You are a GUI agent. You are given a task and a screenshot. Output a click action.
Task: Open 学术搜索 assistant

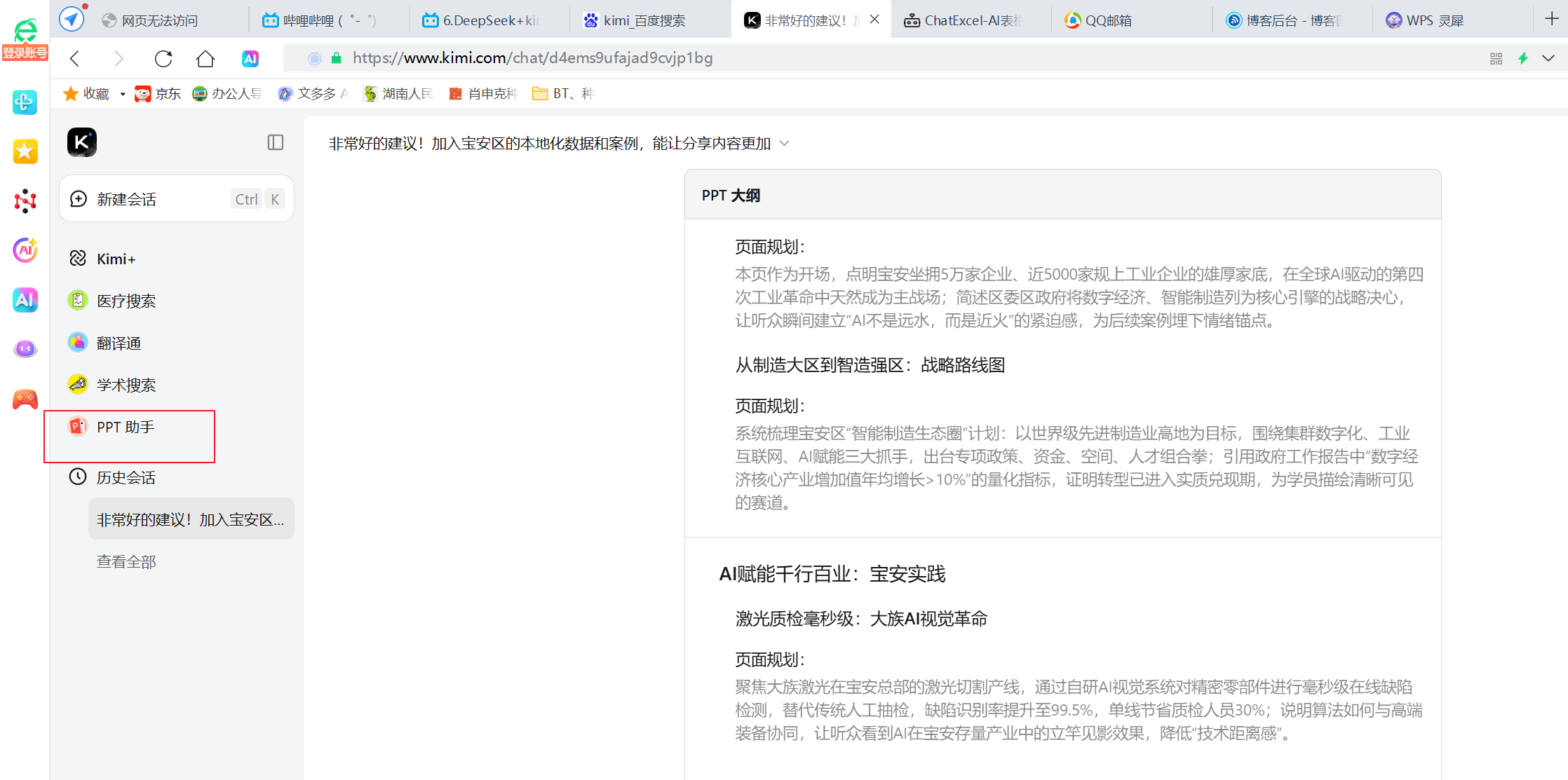126,385
